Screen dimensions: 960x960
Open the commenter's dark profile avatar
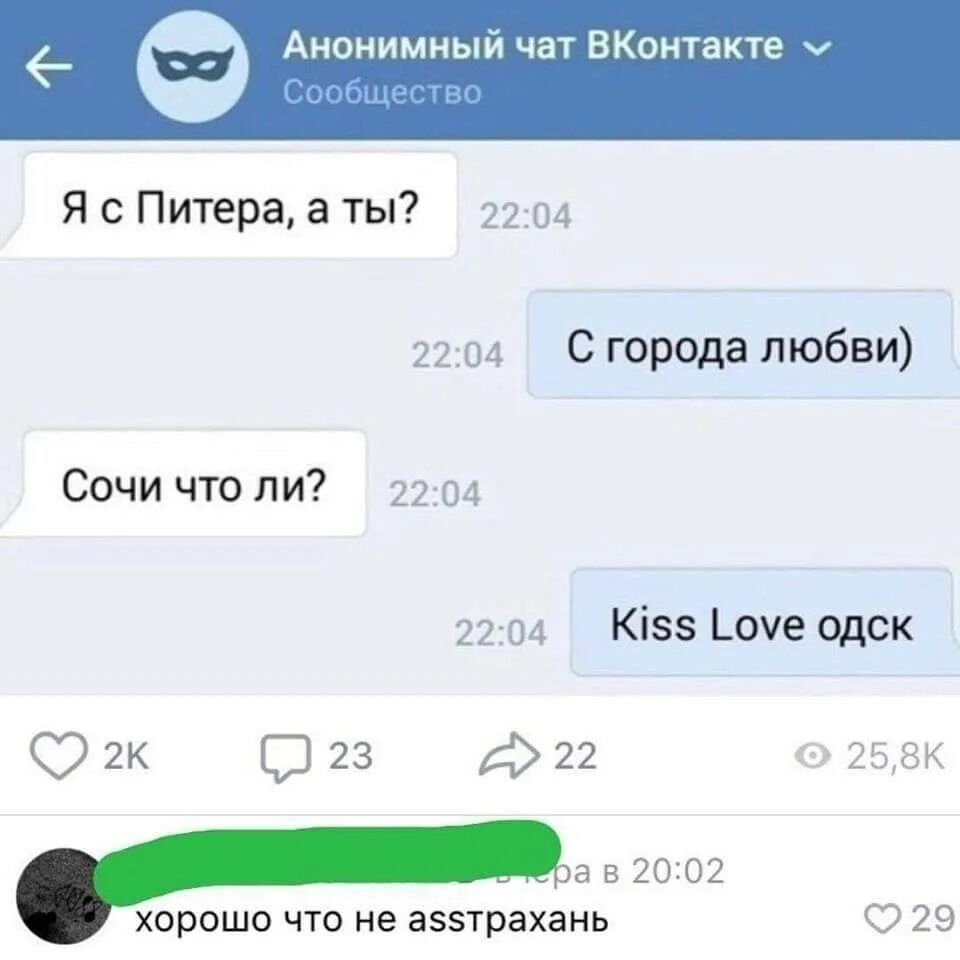pyautogui.click(x=64, y=896)
